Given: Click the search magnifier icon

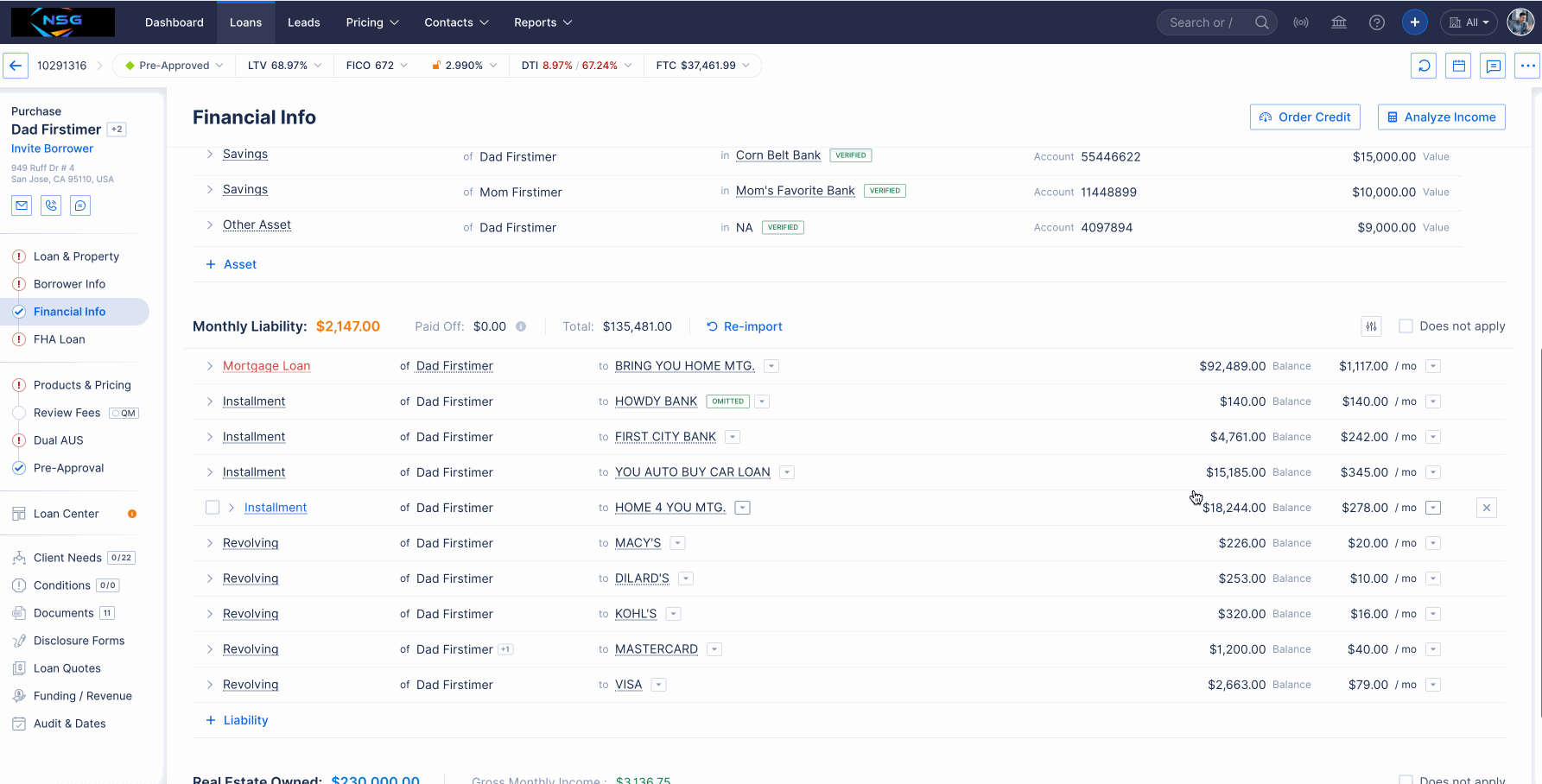Looking at the screenshot, I should pos(1261,22).
